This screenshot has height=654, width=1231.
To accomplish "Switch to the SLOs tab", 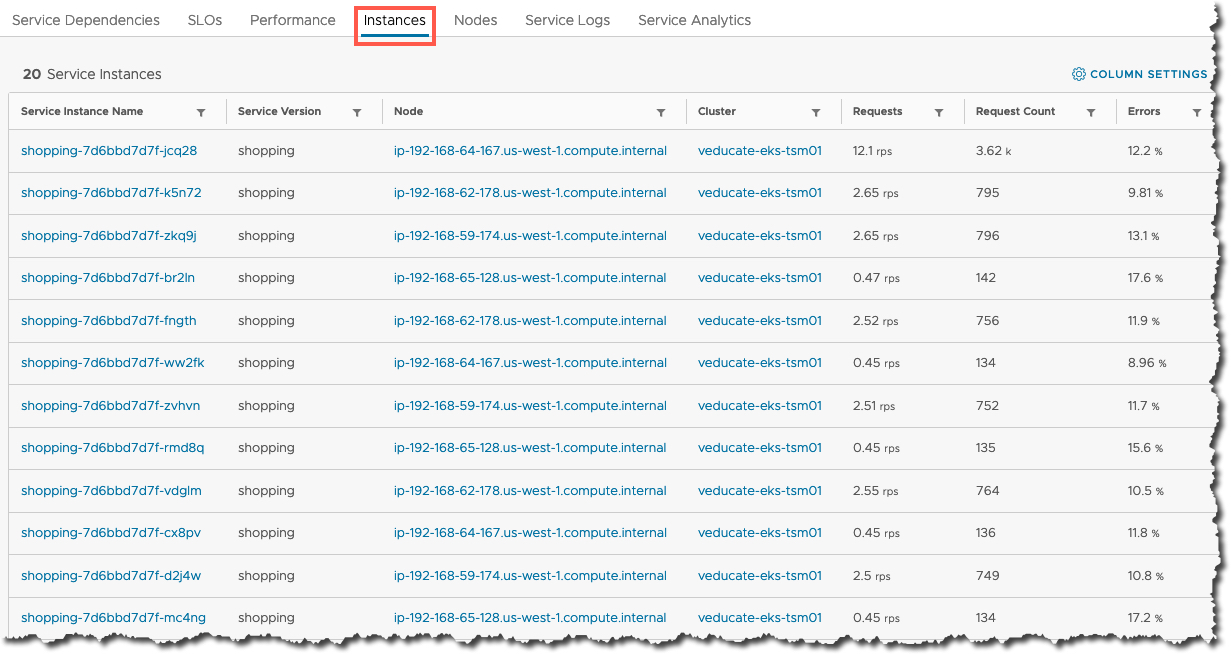I will [x=205, y=20].
